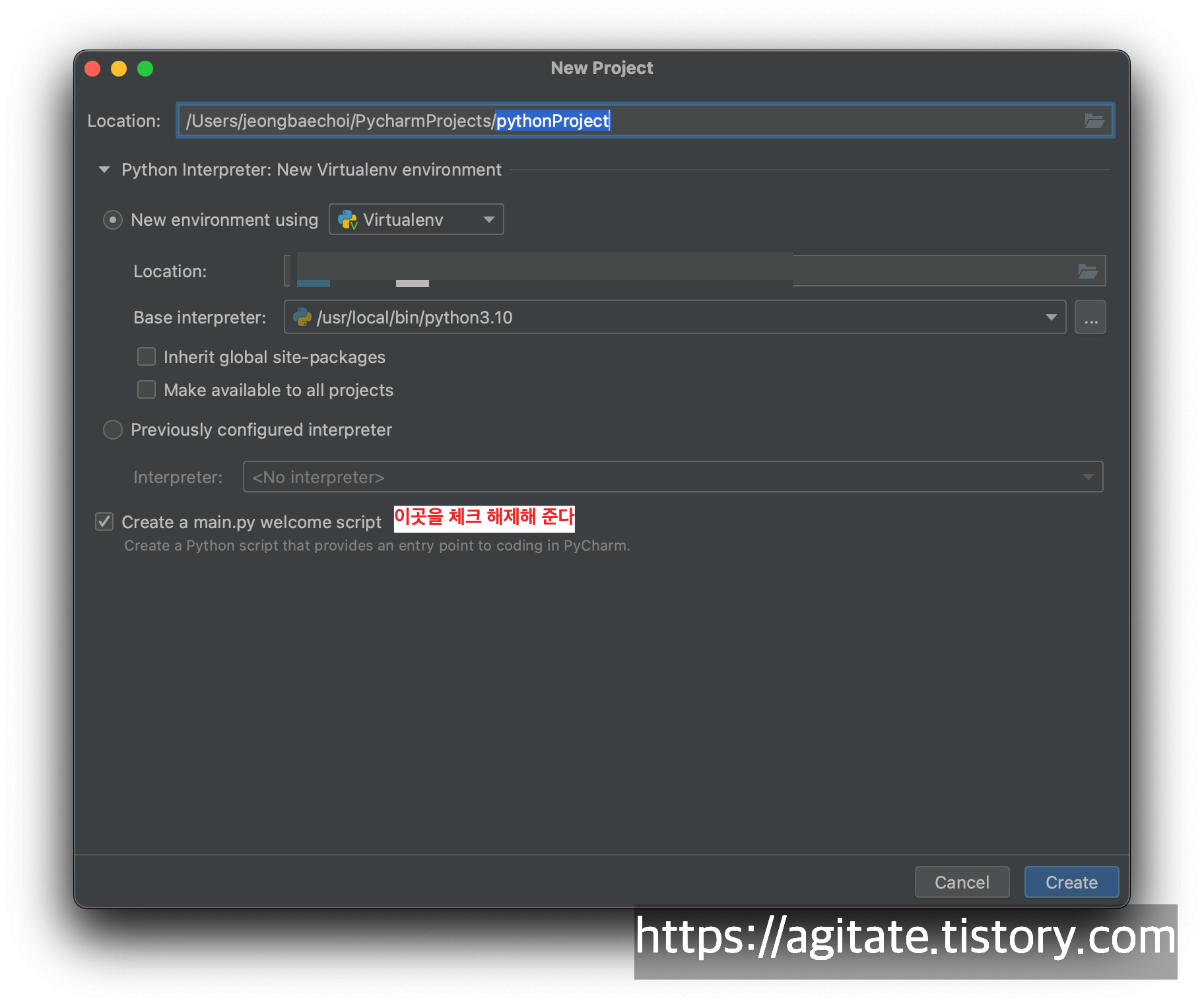This screenshot has width=1204, height=1006.
Task: Select the New environment using radio button
Action: [113, 220]
